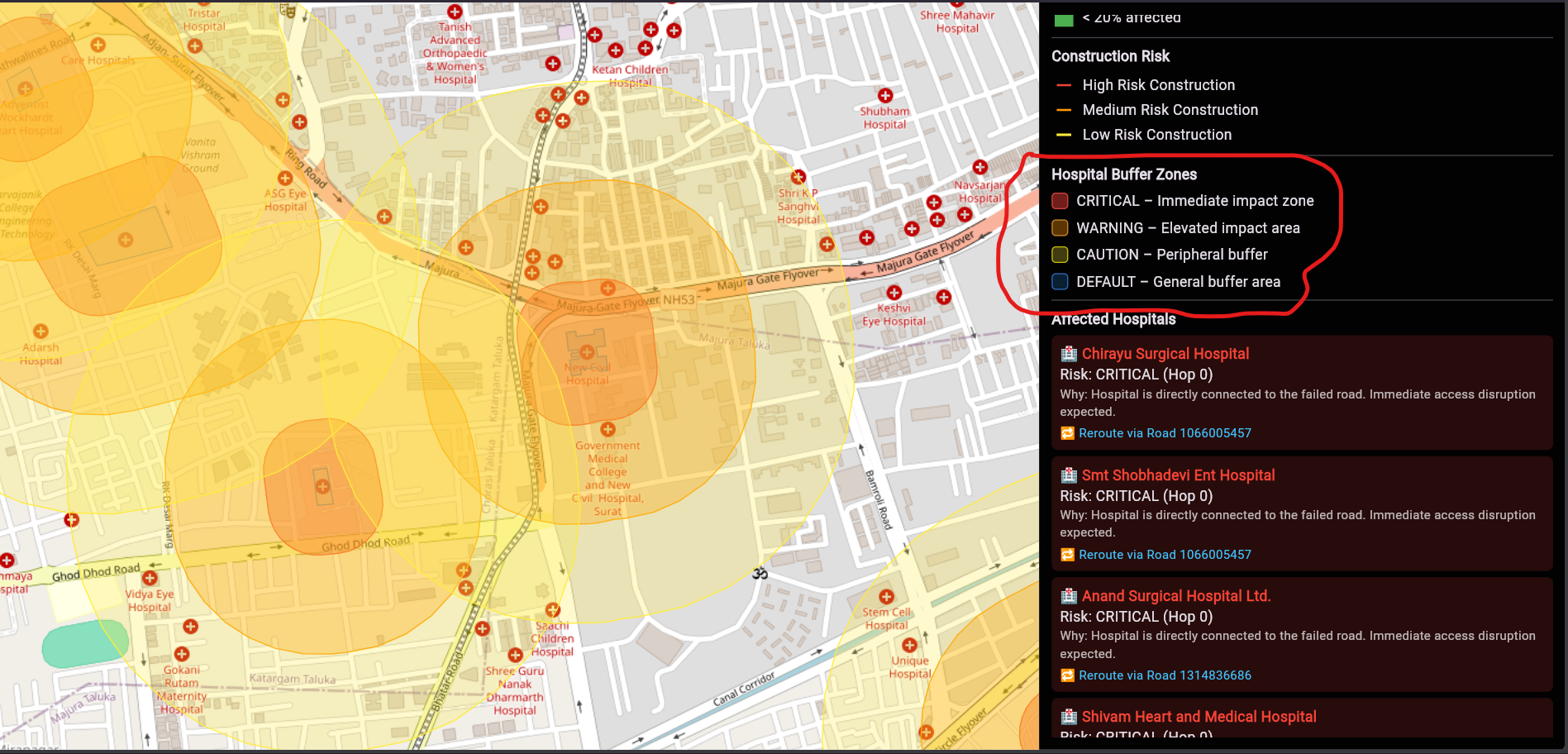Click reroute icon in Chirayu Surgical Hospital card

click(1067, 433)
